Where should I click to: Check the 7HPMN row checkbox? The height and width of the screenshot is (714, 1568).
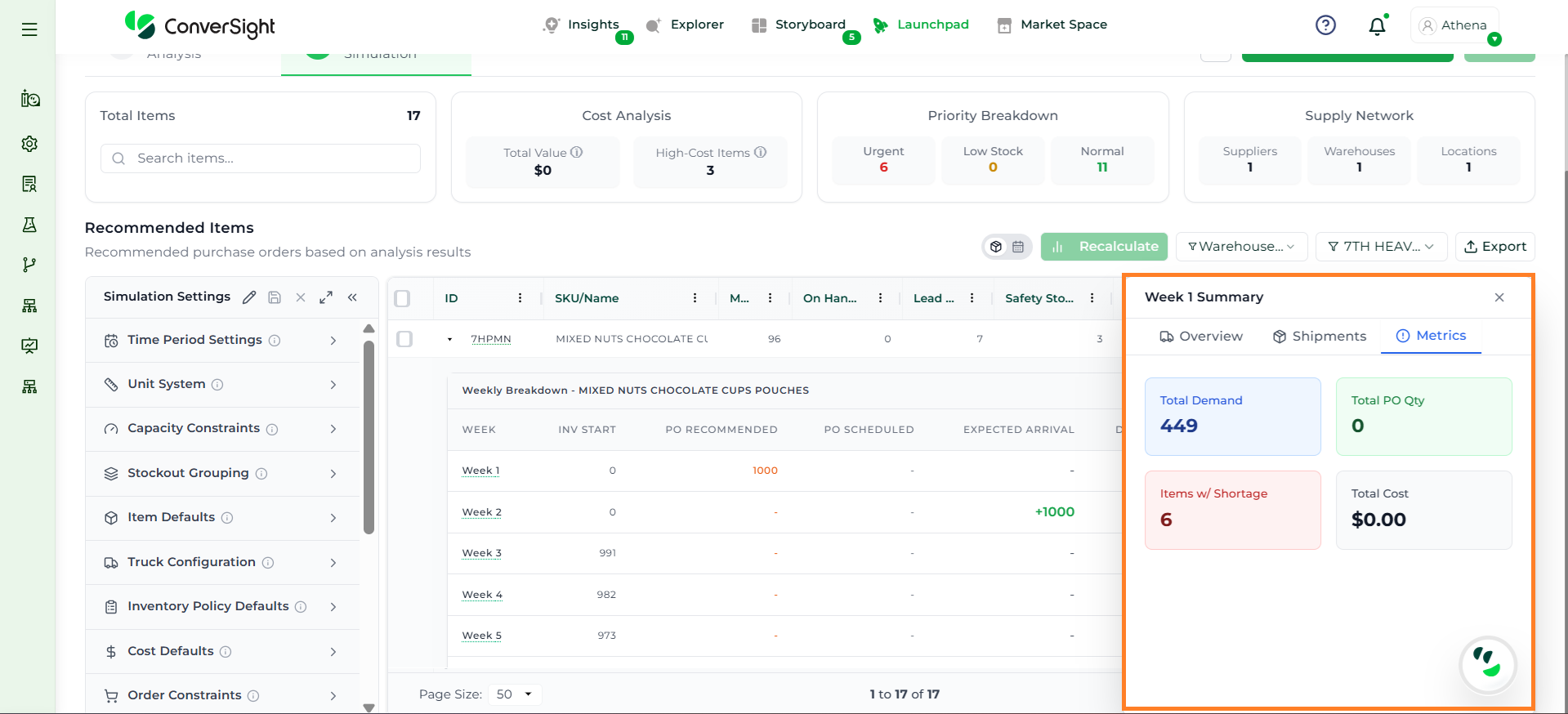click(x=404, y=339)
